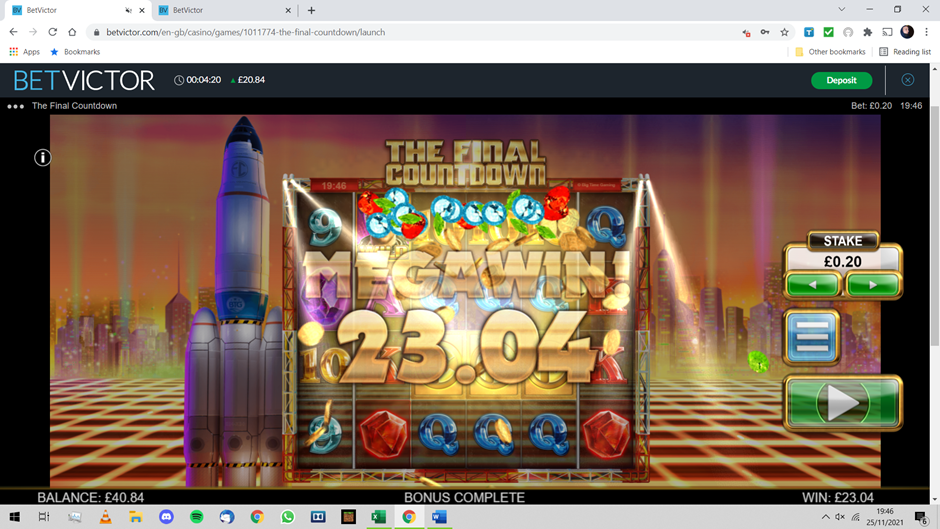
Task: Open the three-dot game options menu
Action: (16, 106)
